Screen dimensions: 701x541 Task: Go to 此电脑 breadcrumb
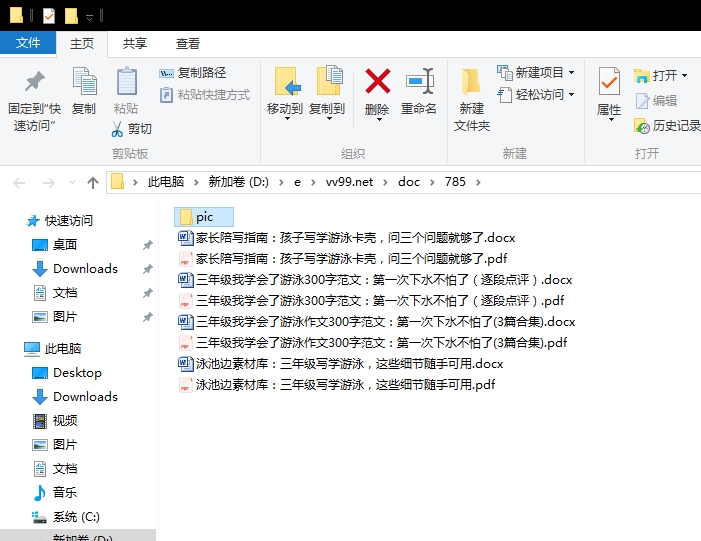(x=166, y=182)
